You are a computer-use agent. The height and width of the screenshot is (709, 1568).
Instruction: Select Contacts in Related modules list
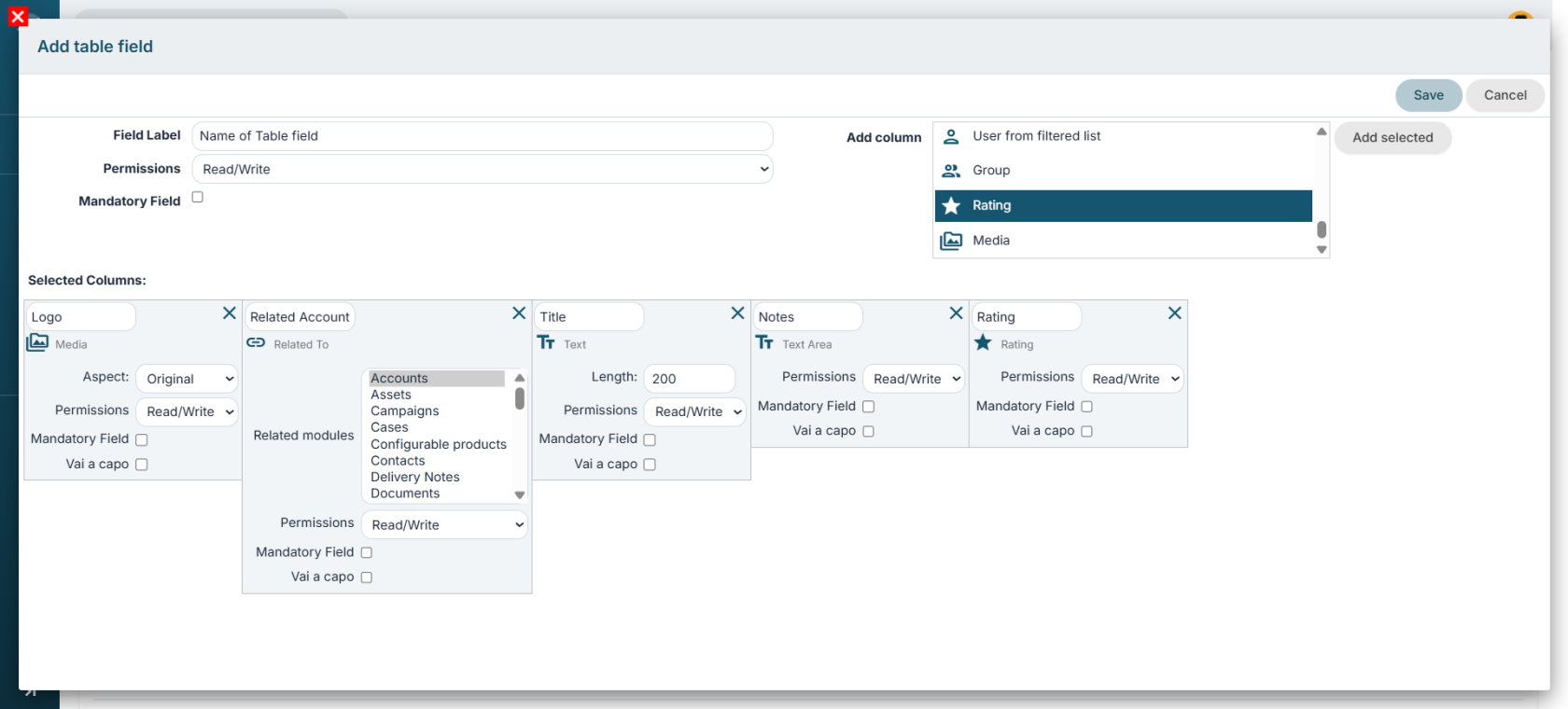pyautogui.click(x=436, y=461)
